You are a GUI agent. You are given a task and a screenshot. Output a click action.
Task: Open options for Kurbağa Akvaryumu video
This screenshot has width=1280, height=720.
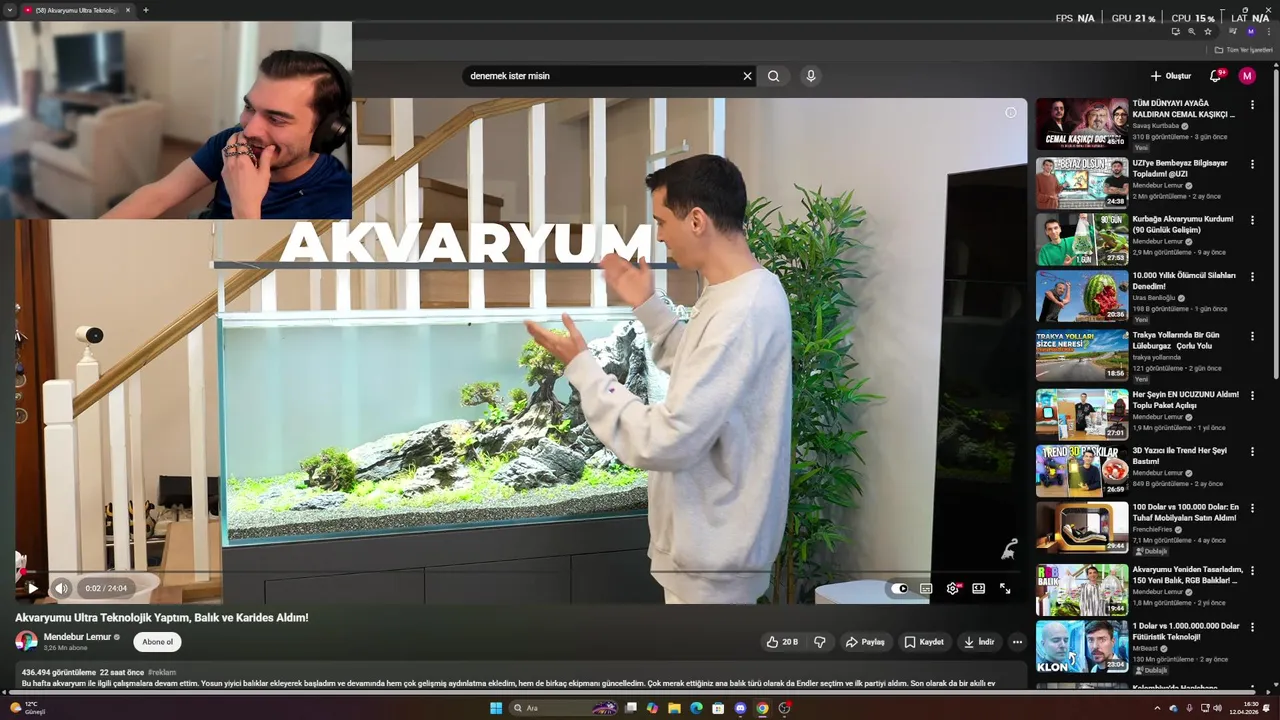pos(1252,219)
